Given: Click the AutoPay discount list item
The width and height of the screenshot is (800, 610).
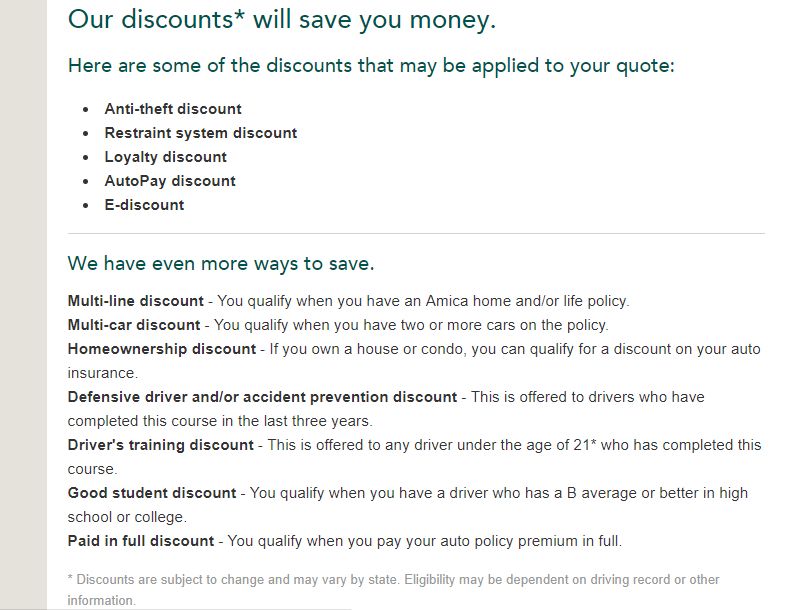Looking at the screenshot, I should point(170,181).
